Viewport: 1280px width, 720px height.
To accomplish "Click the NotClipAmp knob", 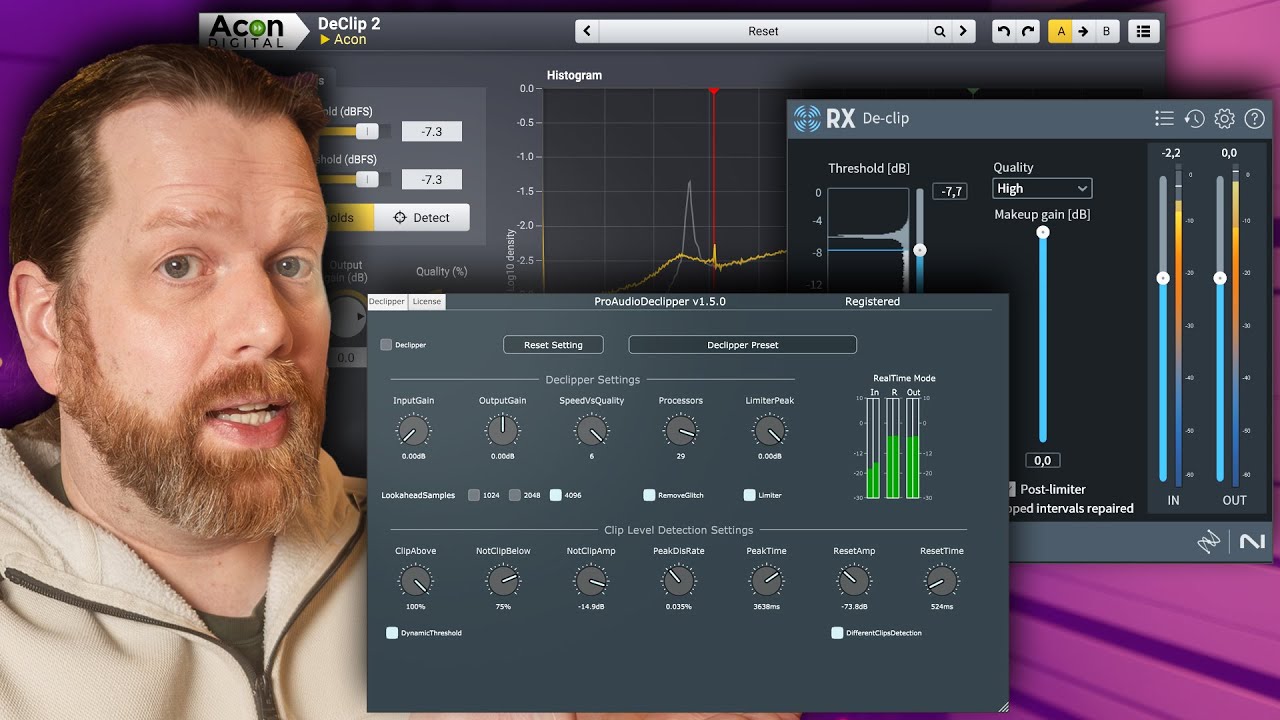I will [x=591, y=581].
